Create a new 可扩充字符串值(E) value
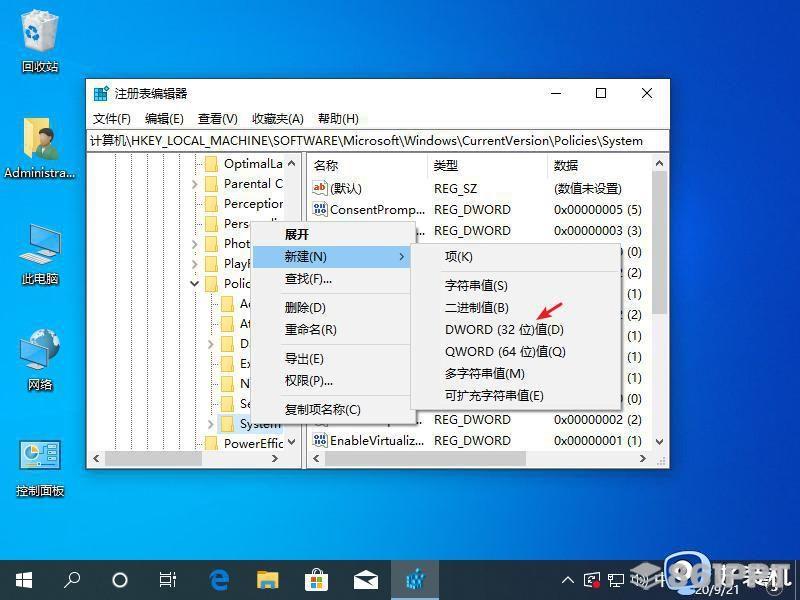The image size is (800, 600). point(516,395)
